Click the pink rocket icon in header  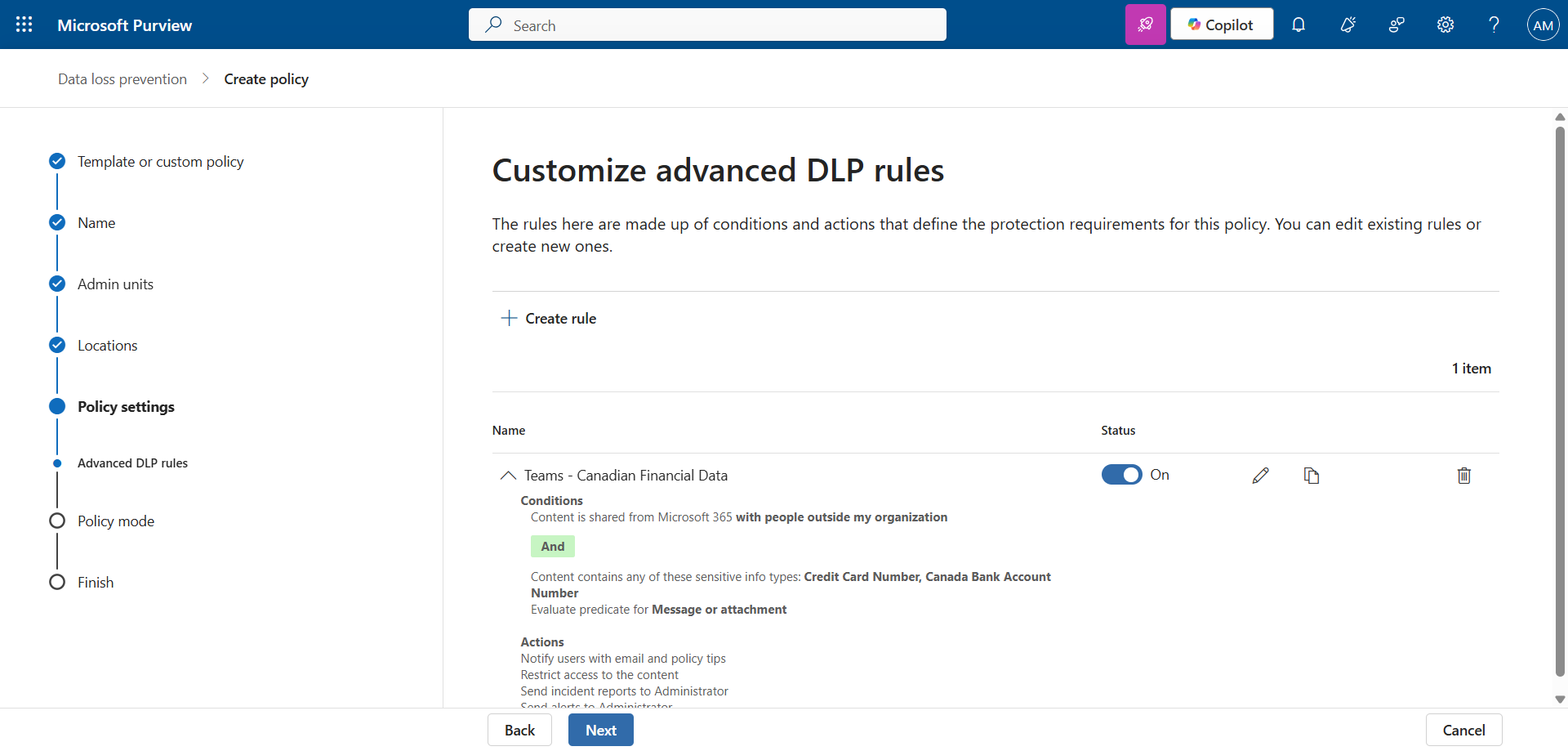[1145, 25]
